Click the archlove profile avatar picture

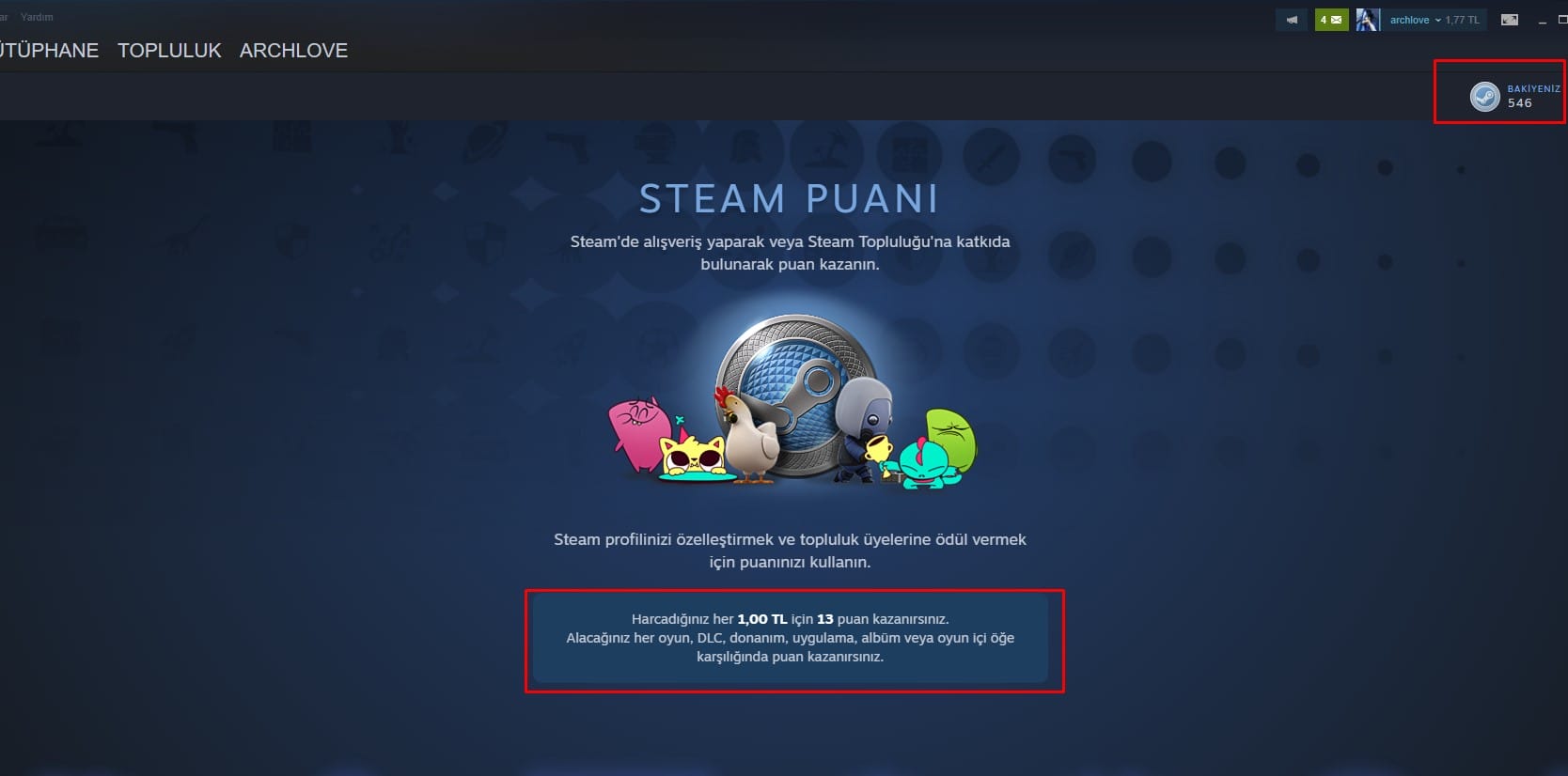1368,20
